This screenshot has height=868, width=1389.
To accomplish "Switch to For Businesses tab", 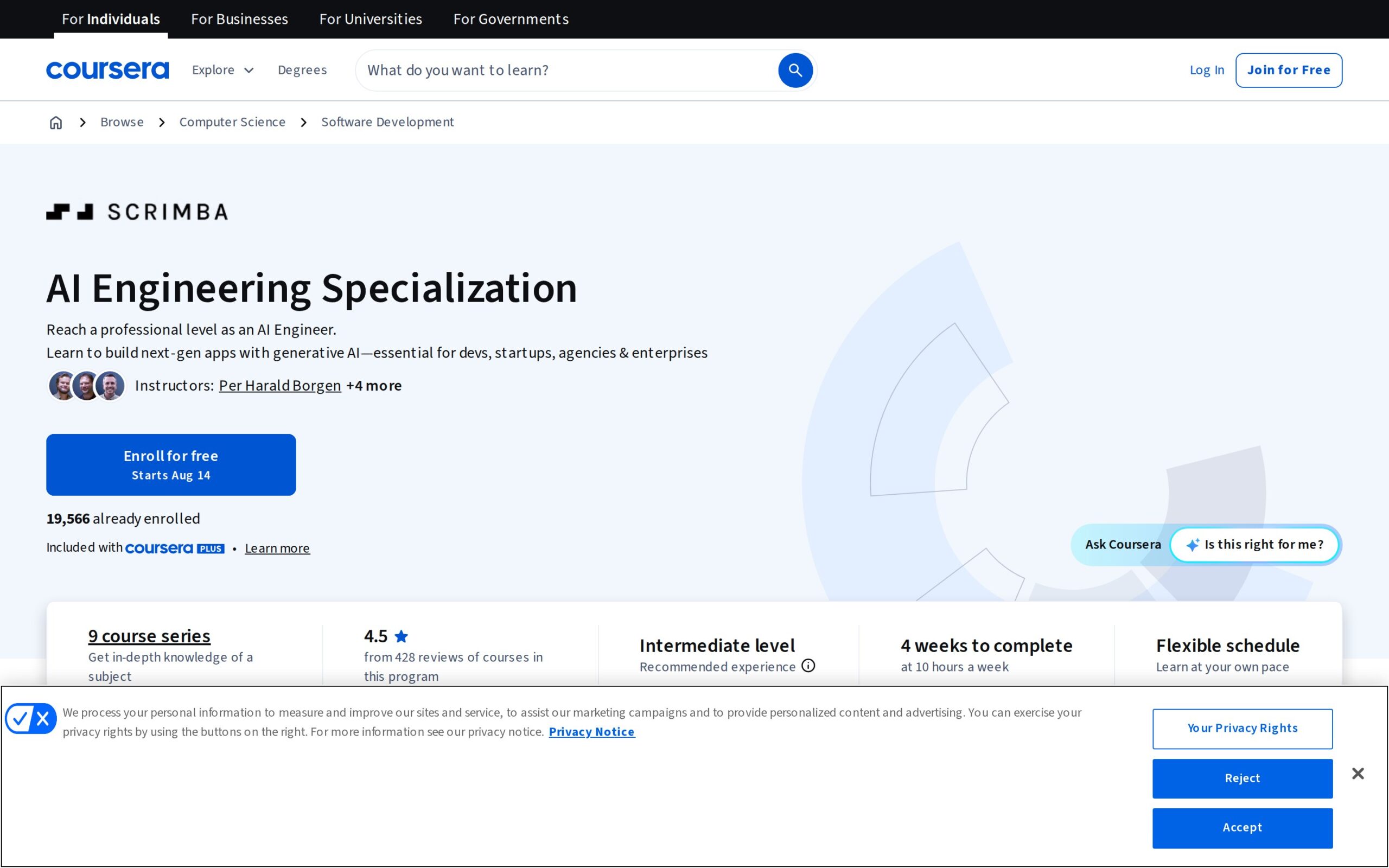I will [x=239, y=19].
